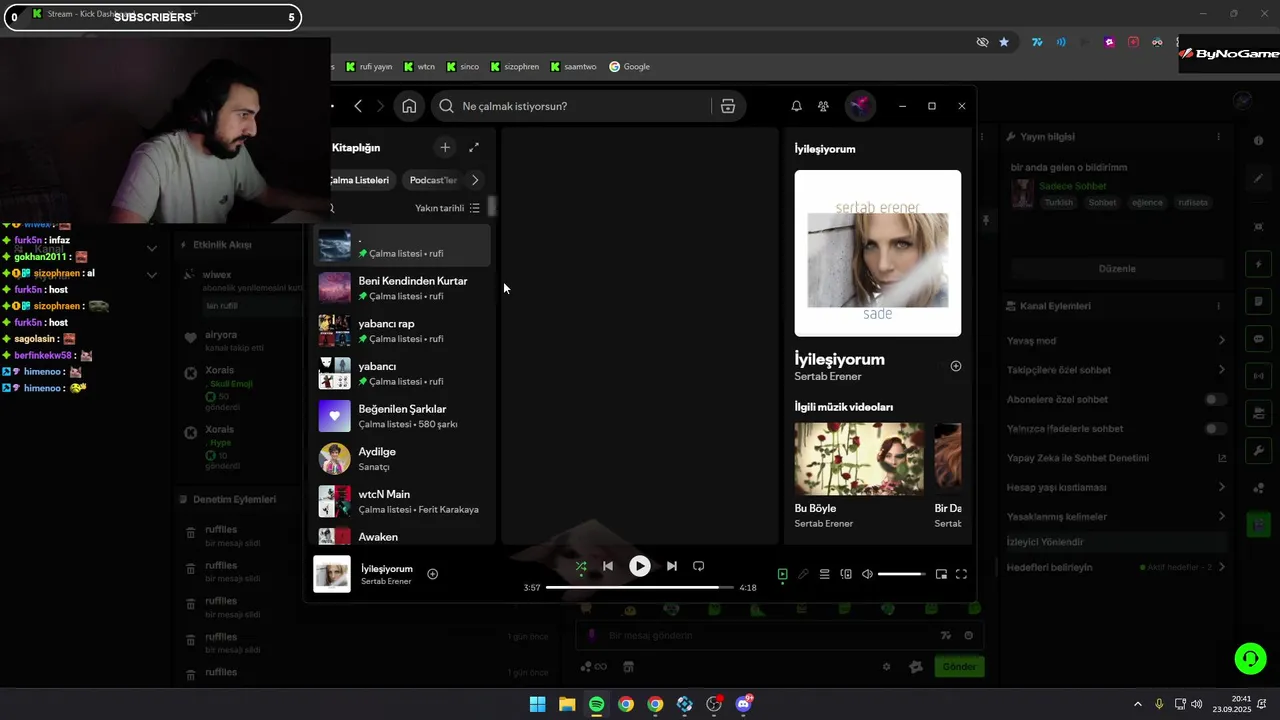Enter Spotify full screen mode
The width and height of the screenshot is (1280, 720).
point(961,574)
